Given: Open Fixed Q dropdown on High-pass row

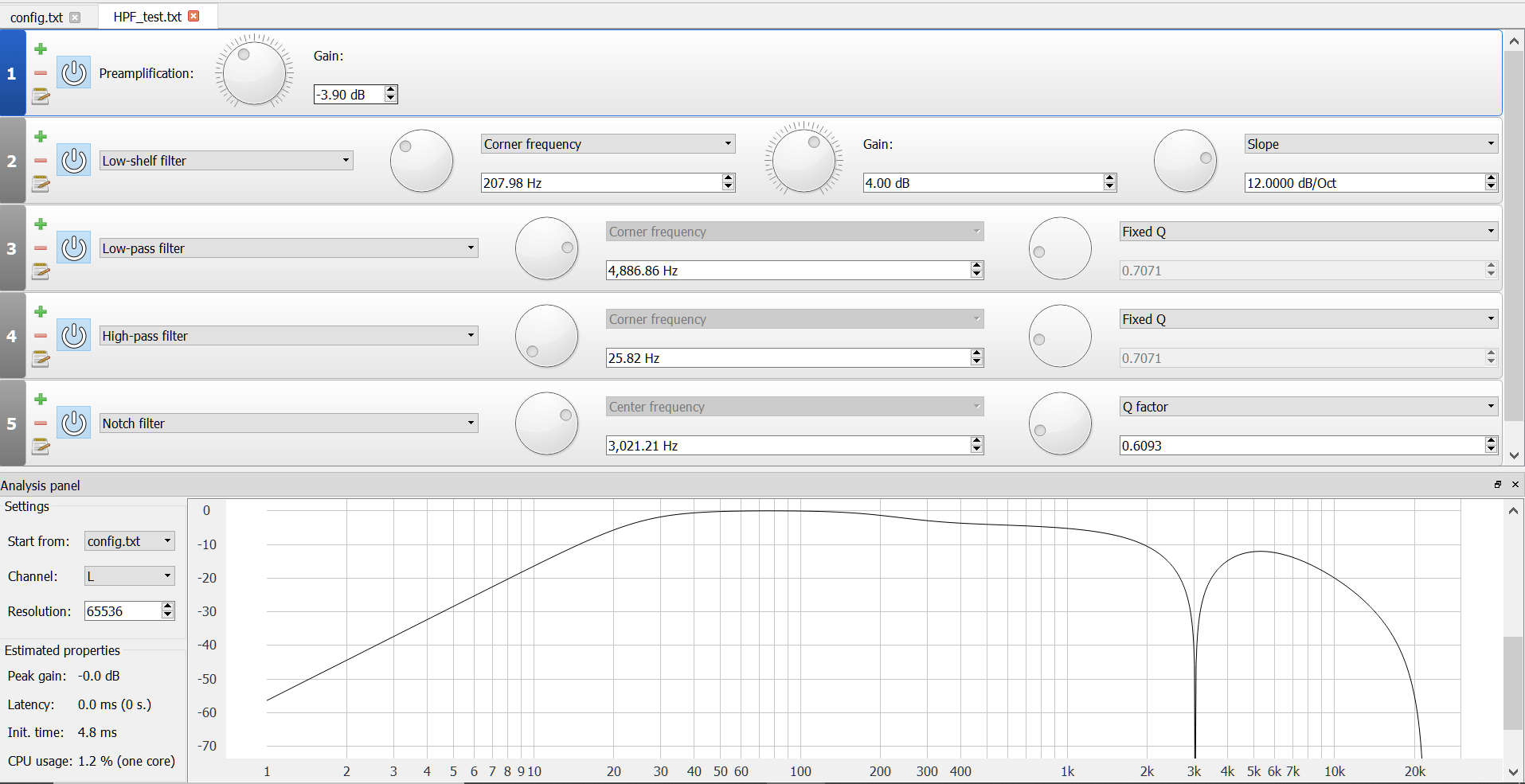Looking at the screenshot, I should pyautogui.click(x=1309, y=319).
